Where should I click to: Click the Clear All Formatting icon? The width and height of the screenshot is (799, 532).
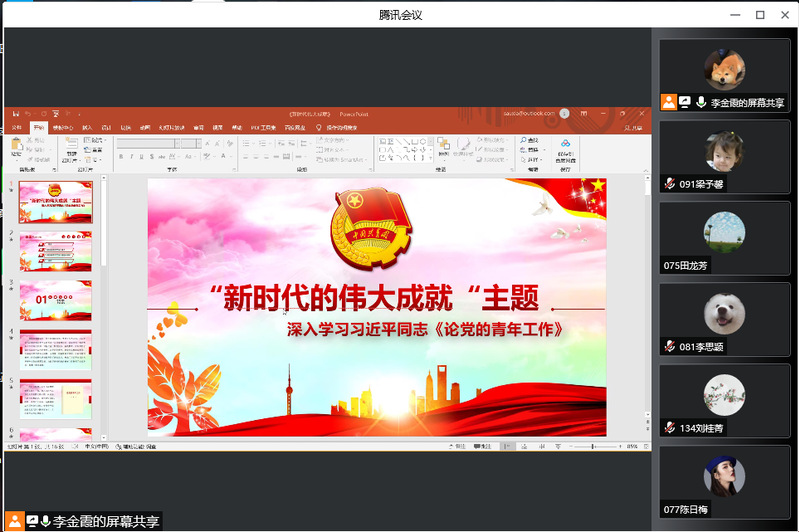(x=230, y=144)
